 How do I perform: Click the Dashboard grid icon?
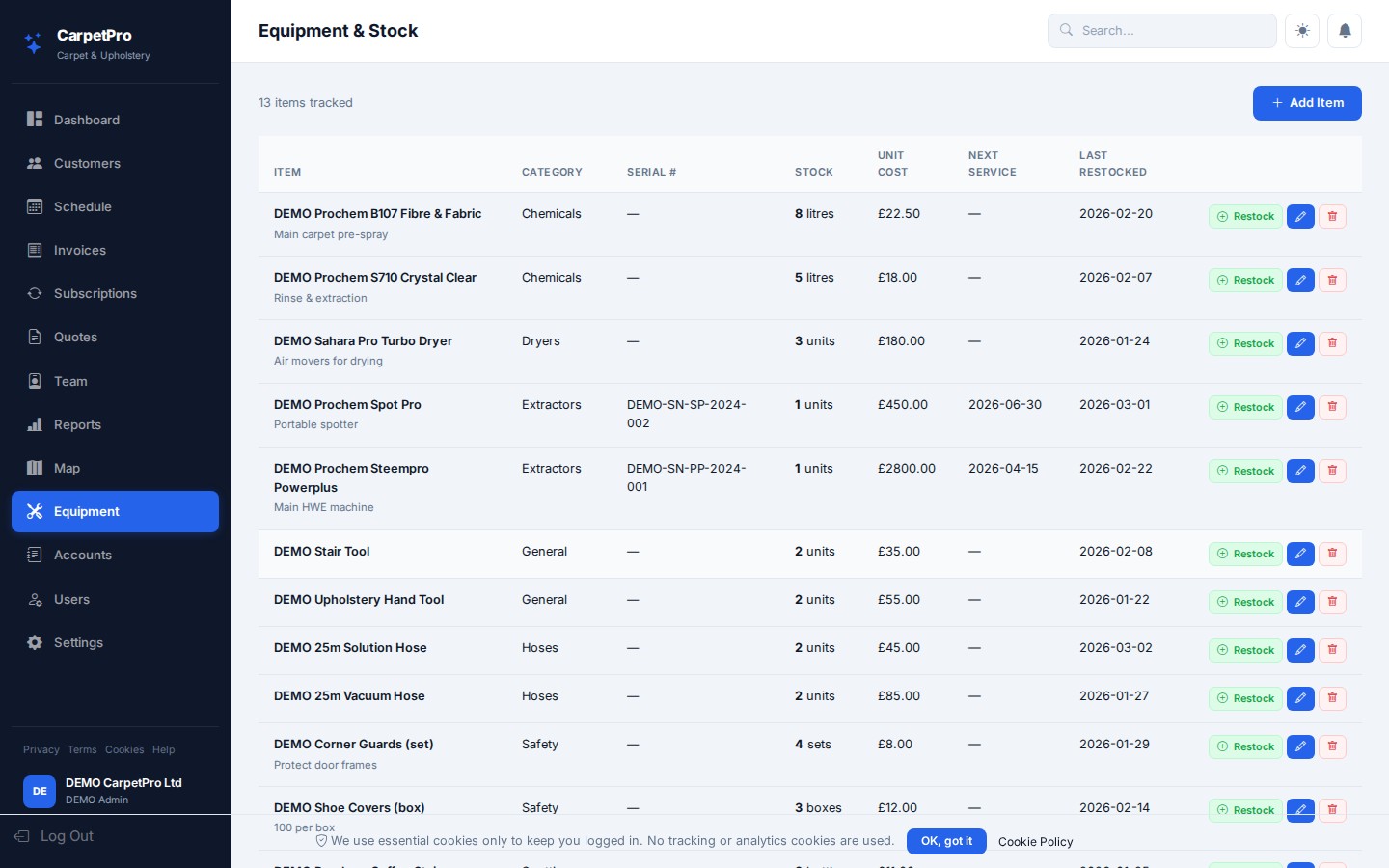[34, 119]
